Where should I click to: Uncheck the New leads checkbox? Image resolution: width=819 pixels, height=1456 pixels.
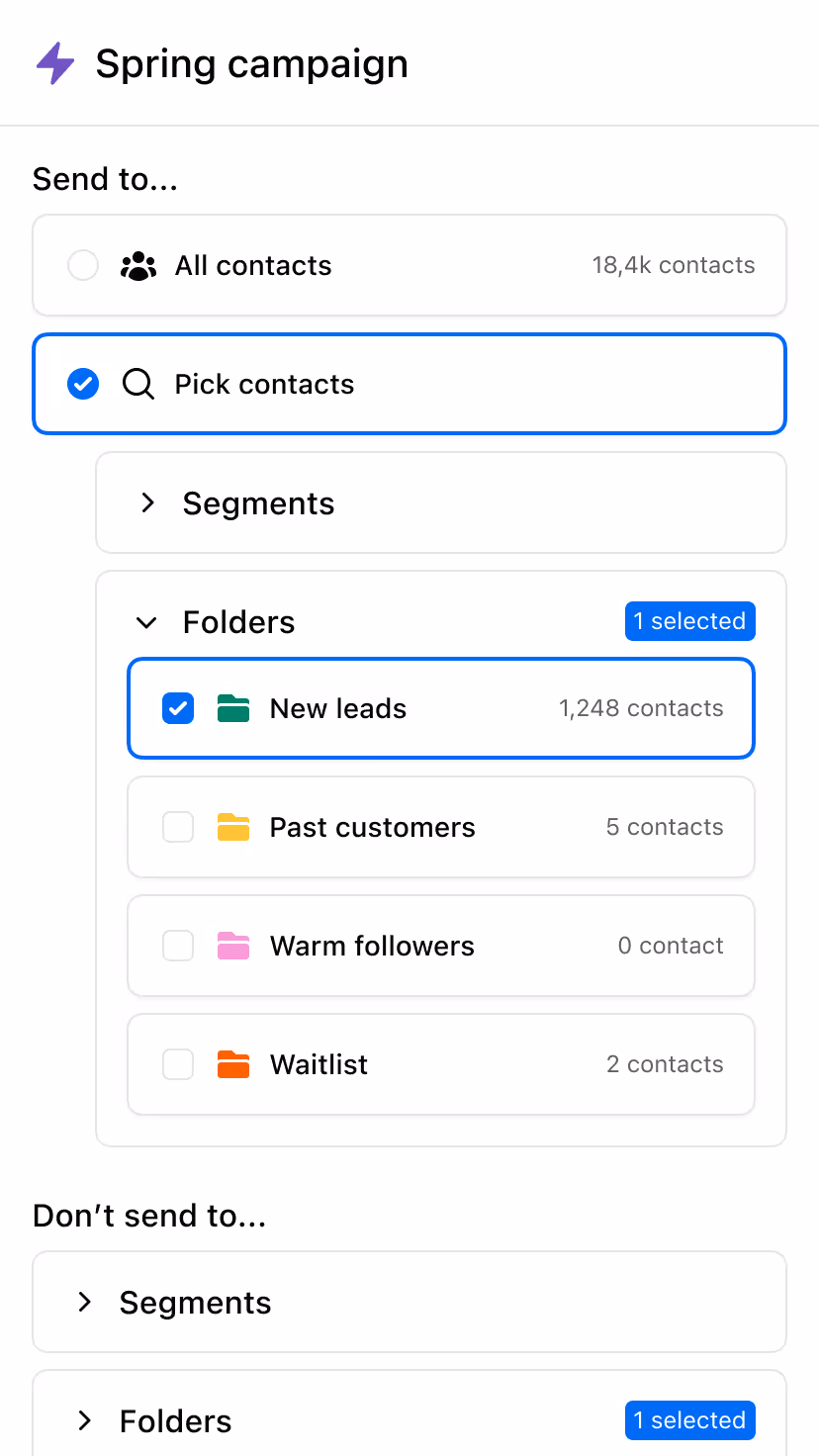point(177,708)
